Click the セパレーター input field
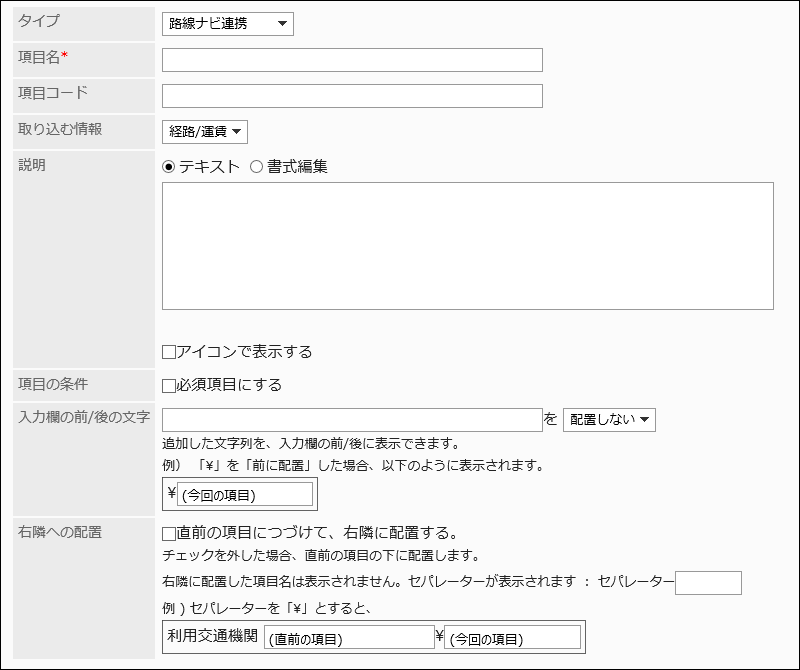This screenshot has height=670, width=800. pyautogui.click(x=708, y=583)
